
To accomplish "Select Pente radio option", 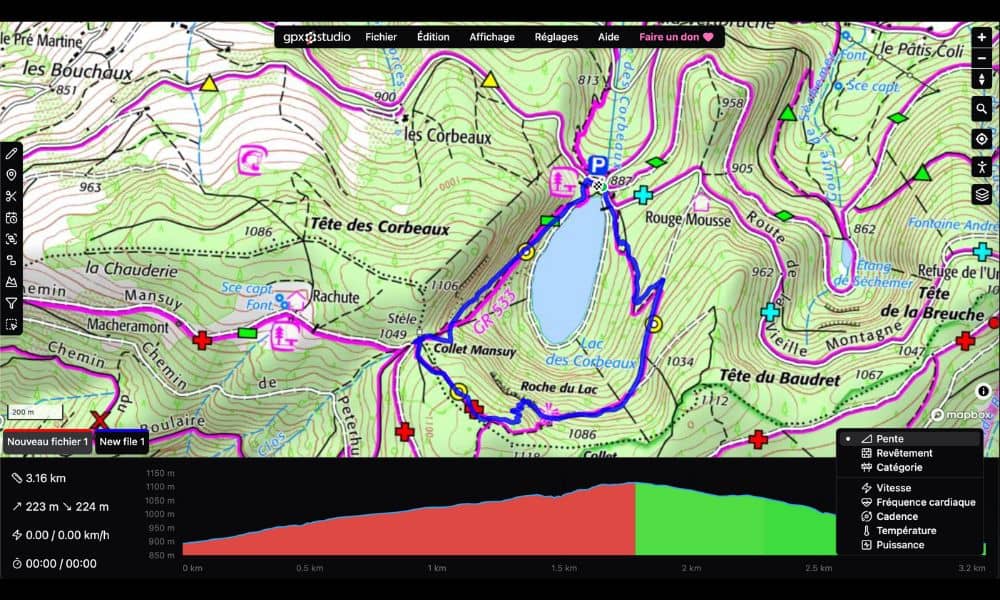I will [889, 439].
